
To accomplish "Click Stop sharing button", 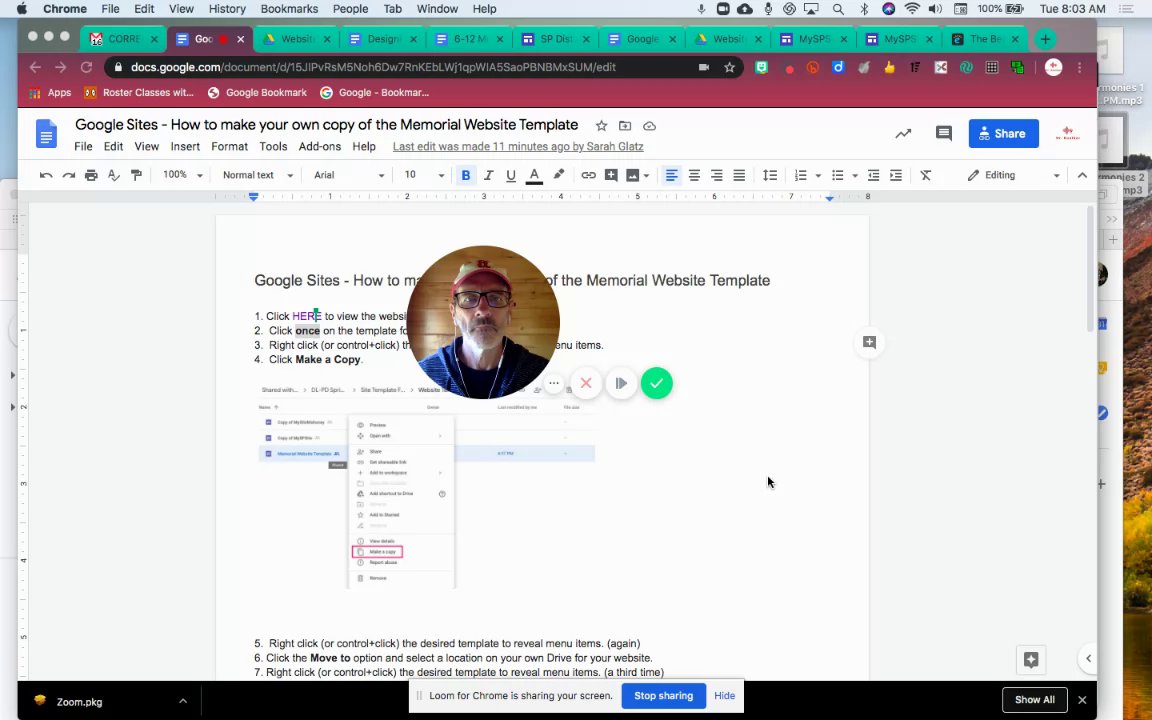I will [663, 696].
